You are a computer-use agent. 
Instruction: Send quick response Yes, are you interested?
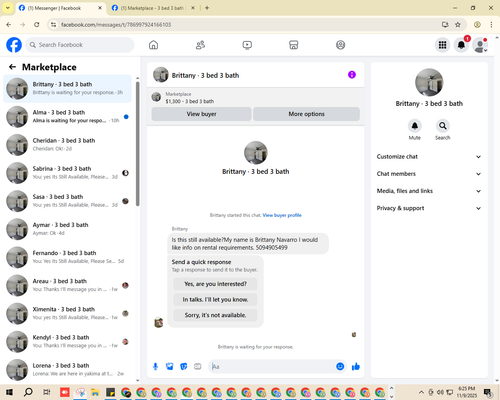click(x=215, y=284)
